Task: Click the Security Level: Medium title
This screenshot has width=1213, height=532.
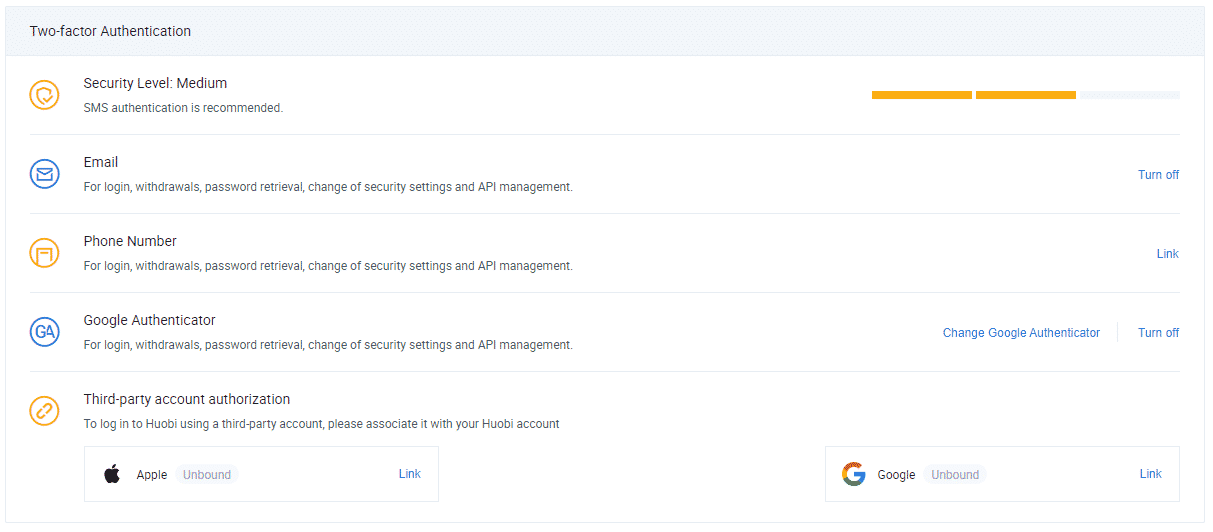Action: pos(155,83)
